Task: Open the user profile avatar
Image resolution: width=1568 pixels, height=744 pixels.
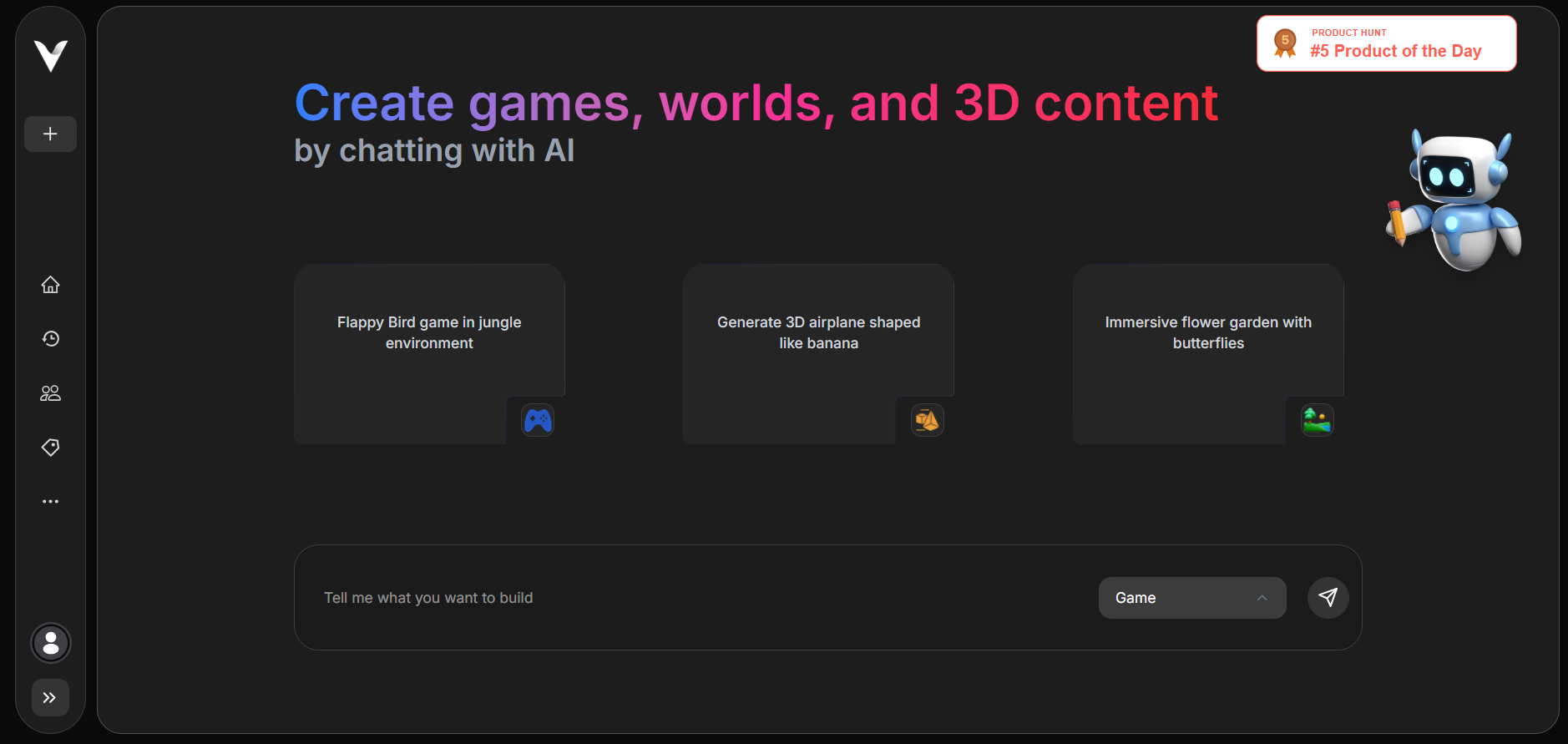Action: click(51, 643)
